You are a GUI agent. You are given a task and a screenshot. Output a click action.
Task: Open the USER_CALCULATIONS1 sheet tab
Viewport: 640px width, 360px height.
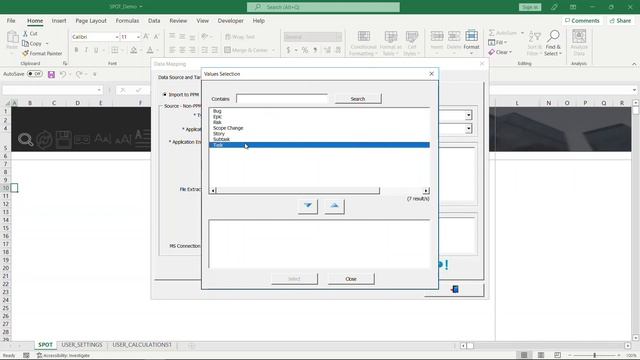(142, 345)
